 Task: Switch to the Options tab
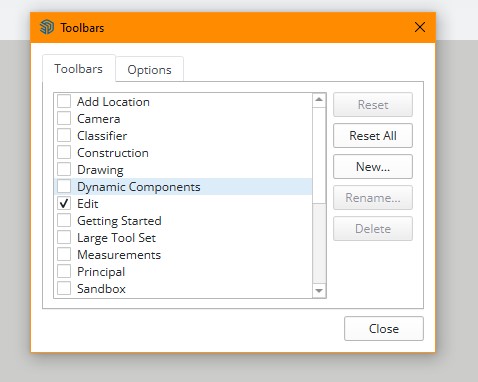point(149,69)
